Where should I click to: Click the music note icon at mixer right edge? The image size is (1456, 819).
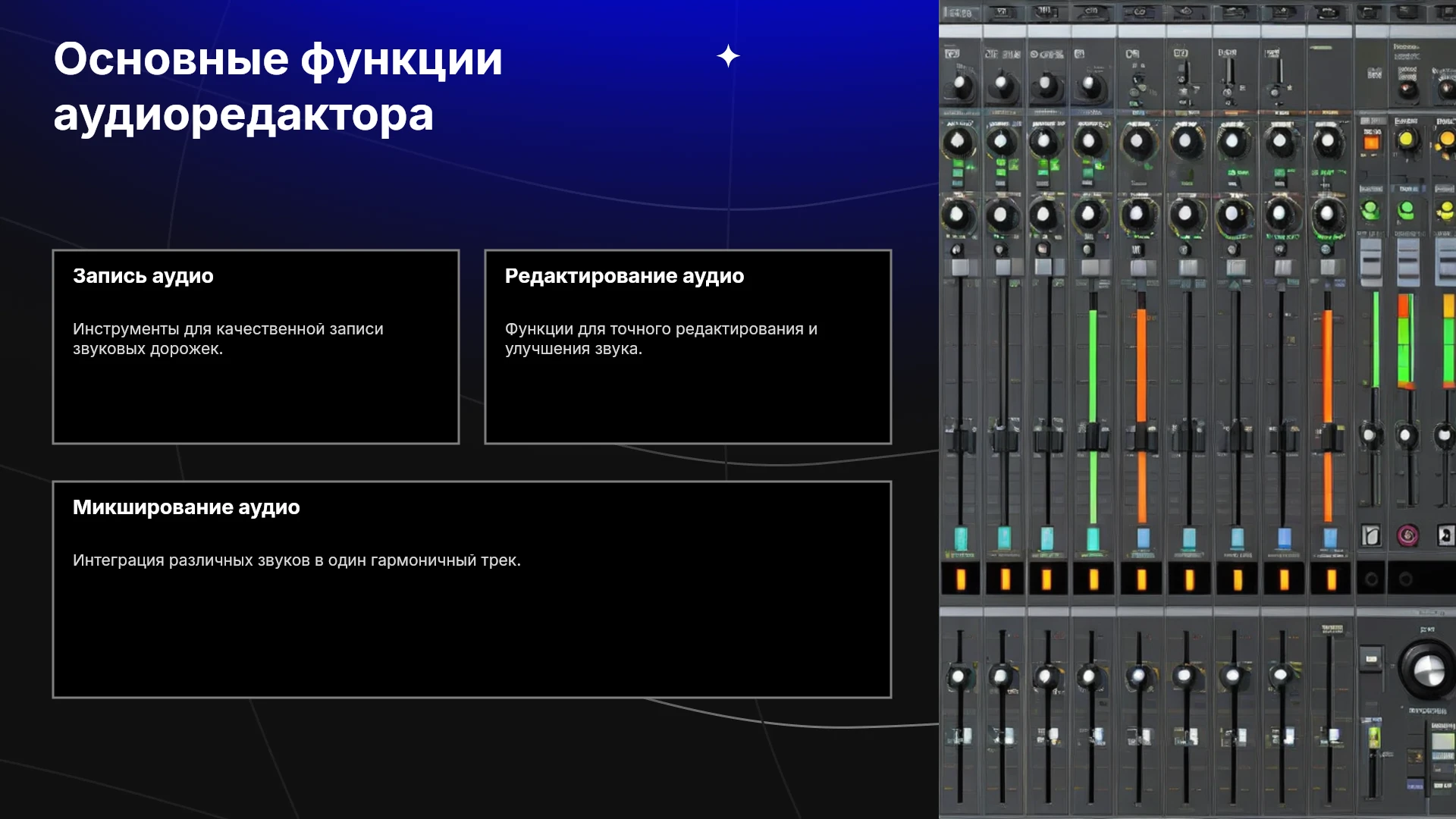tap(1445, 535)
